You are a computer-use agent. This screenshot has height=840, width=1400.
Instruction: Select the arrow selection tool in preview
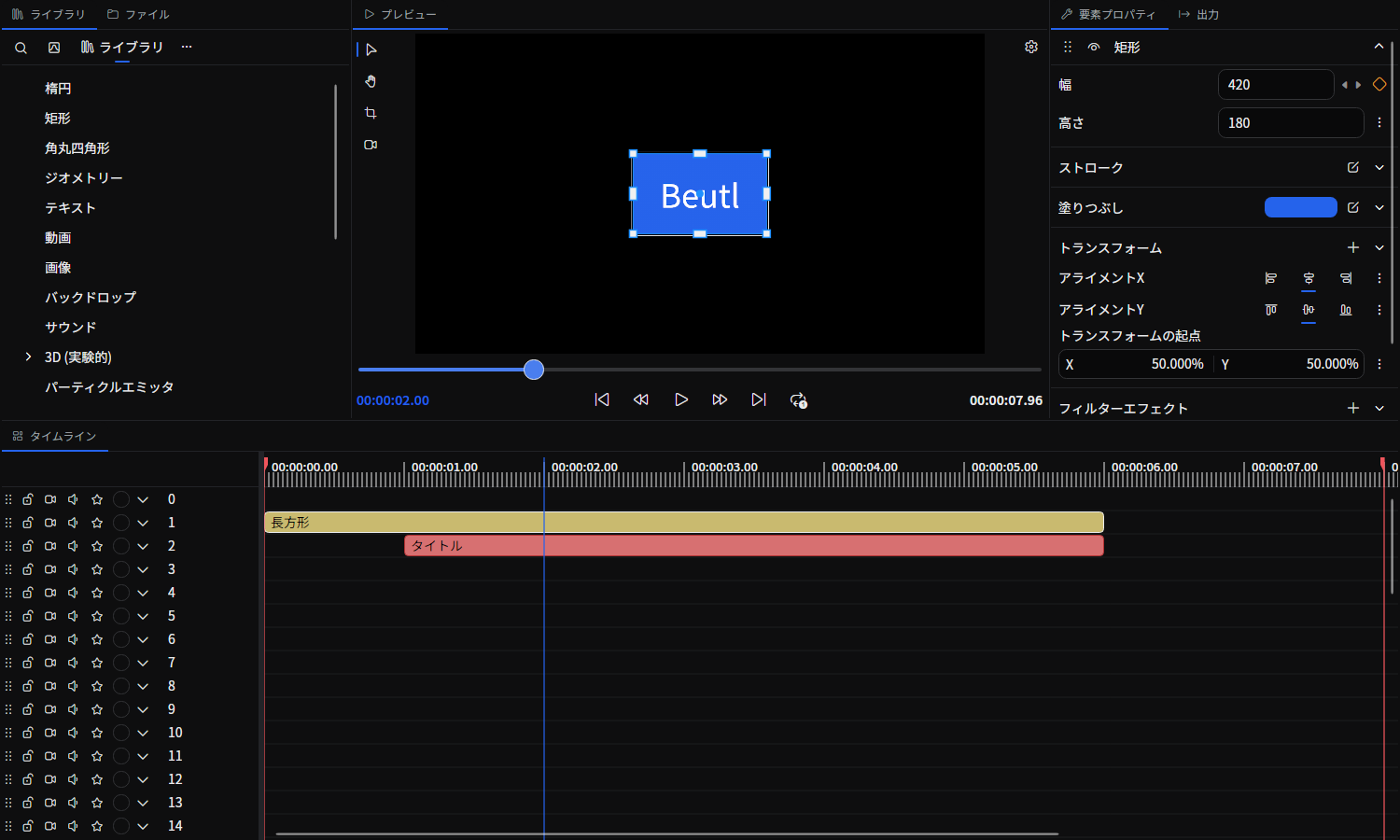(371, 49)
